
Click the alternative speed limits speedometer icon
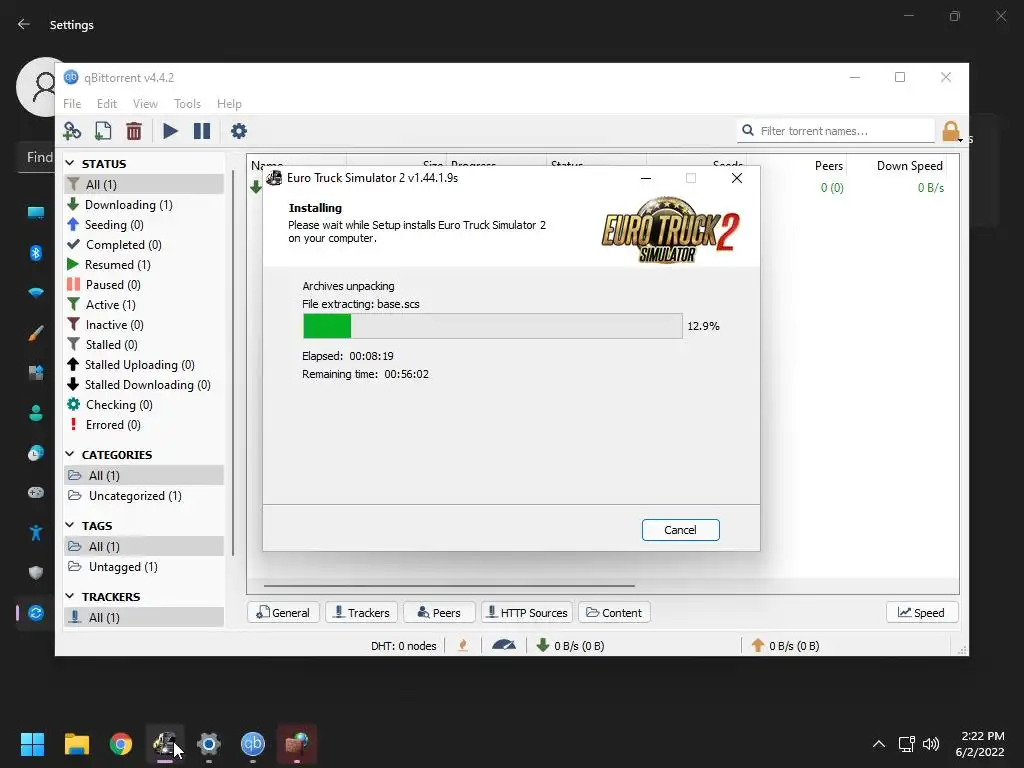[504, 645]
